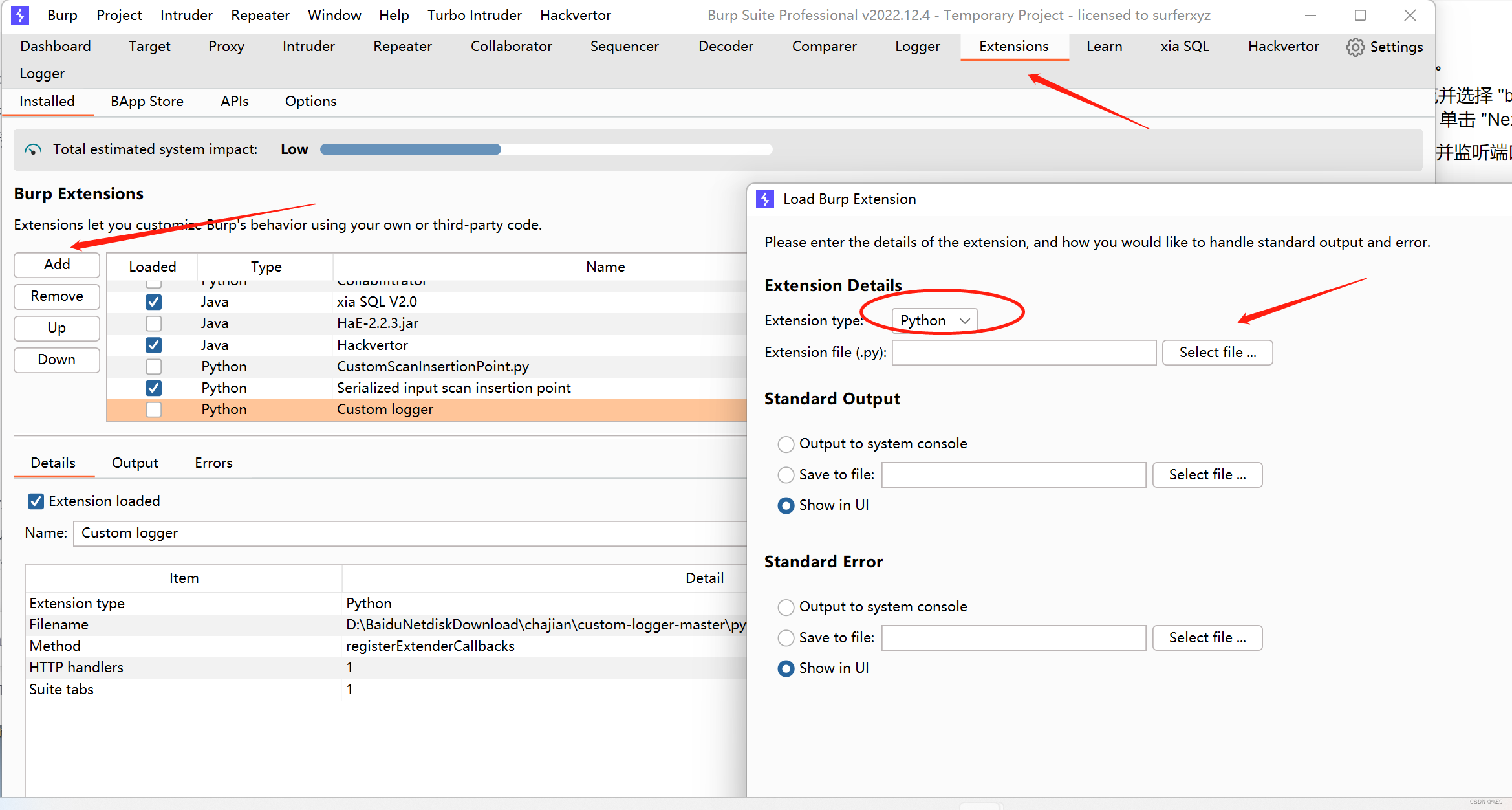Click the Add extension button
The height and width of the screenshot is (810, 1512).
pyautogui.click(x=57, y=265)
